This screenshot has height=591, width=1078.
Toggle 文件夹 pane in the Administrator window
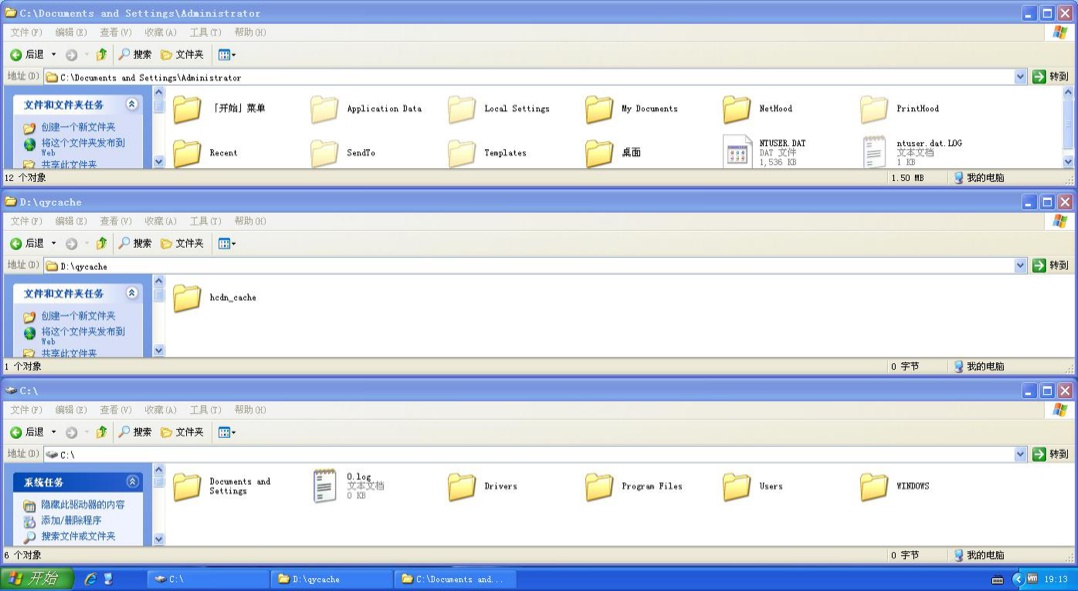coord(182,55)
